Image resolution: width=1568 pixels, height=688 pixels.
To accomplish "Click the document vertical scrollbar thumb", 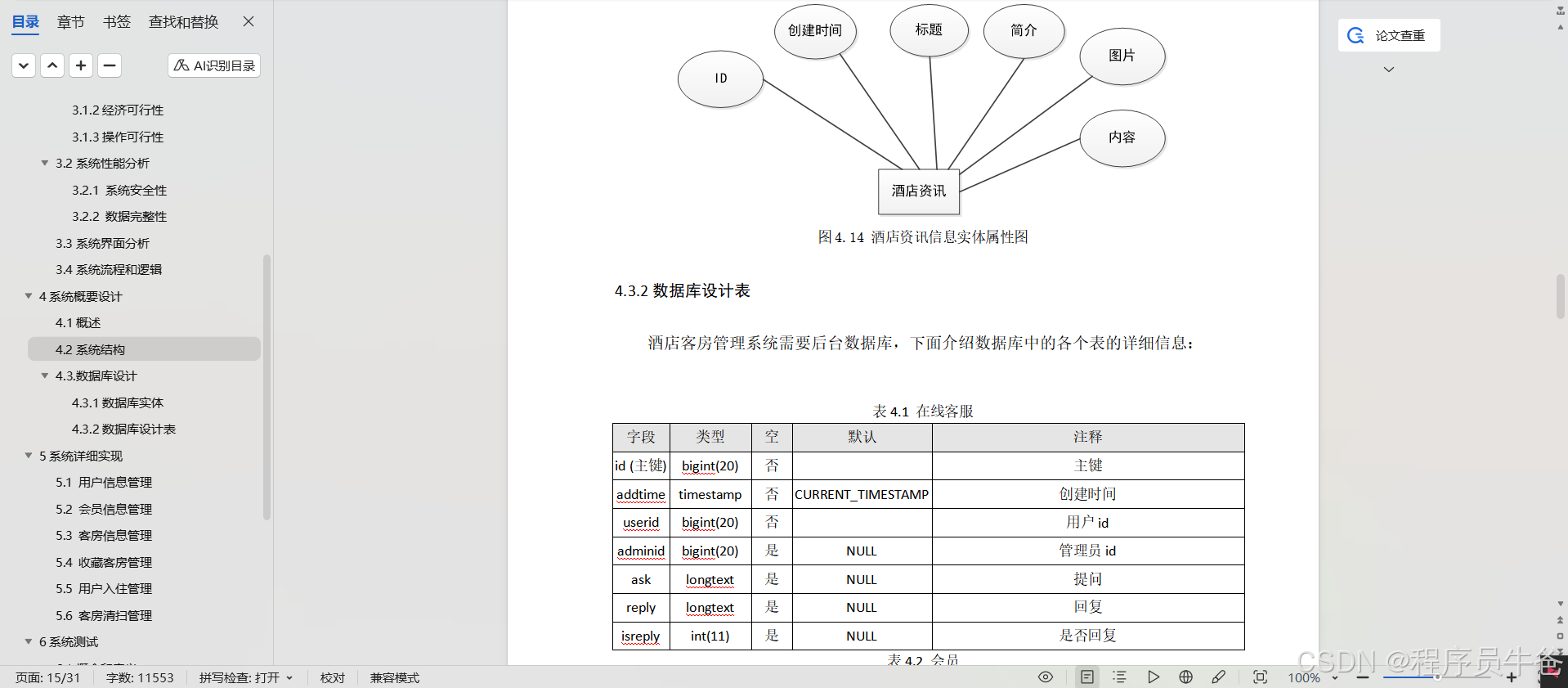I will (x=1561, y=296).
